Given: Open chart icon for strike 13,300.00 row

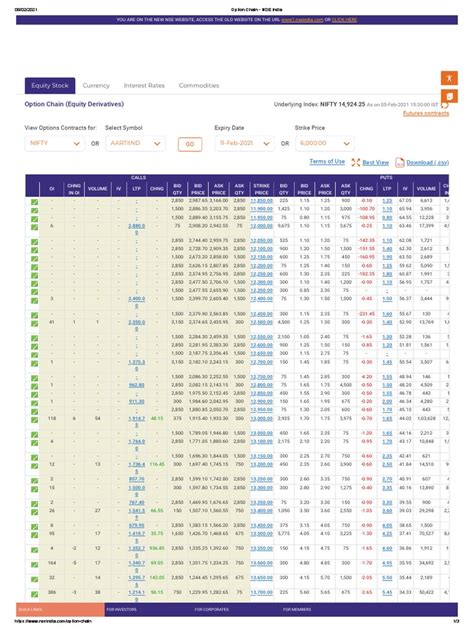Looking at the screenshot, I should coord(35,489).
